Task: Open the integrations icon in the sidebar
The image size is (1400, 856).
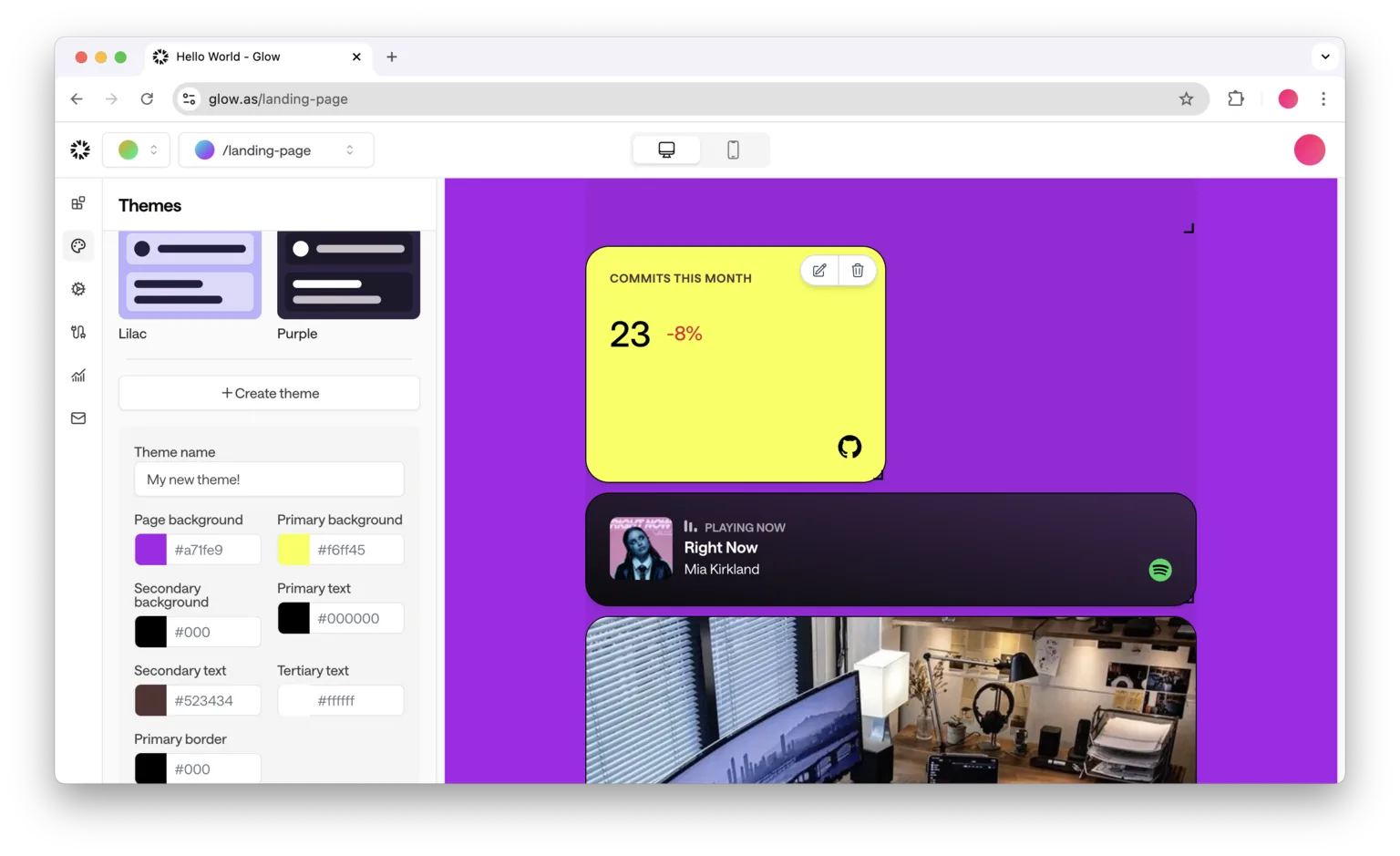Action: (x=78, y=332)
